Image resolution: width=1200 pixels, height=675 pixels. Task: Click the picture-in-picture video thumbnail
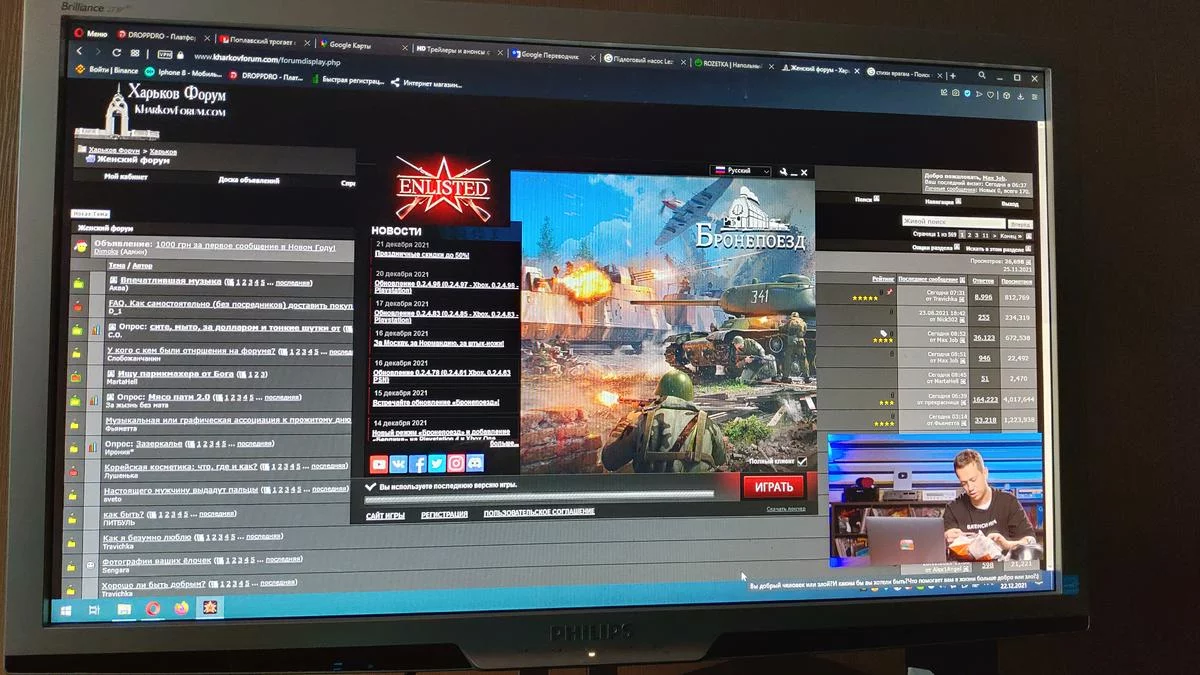[x=935, y=501]
